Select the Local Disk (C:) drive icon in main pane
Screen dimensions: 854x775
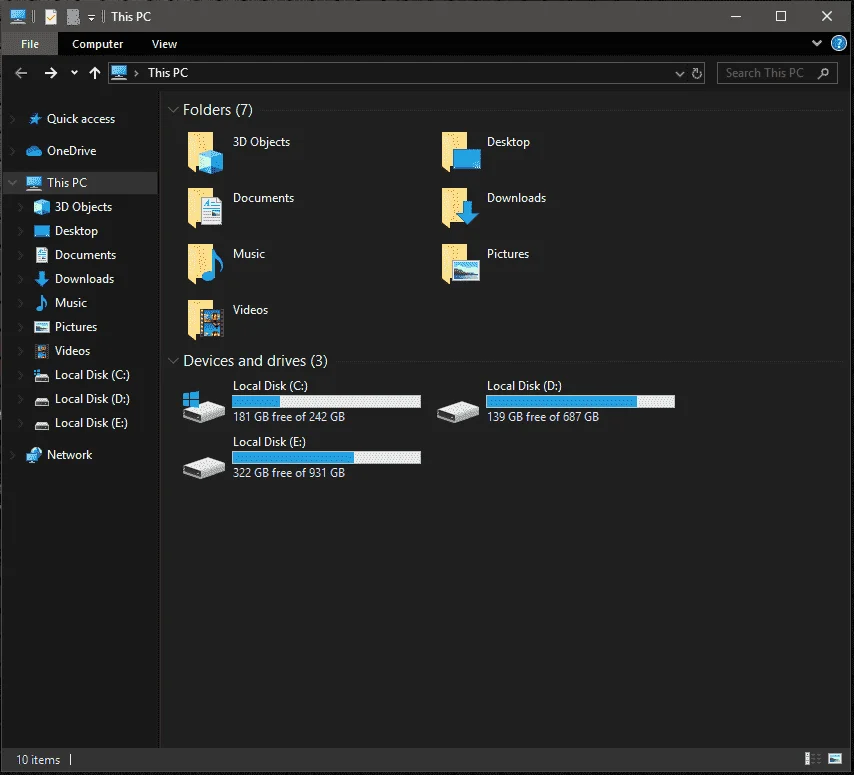coord(203,407)
